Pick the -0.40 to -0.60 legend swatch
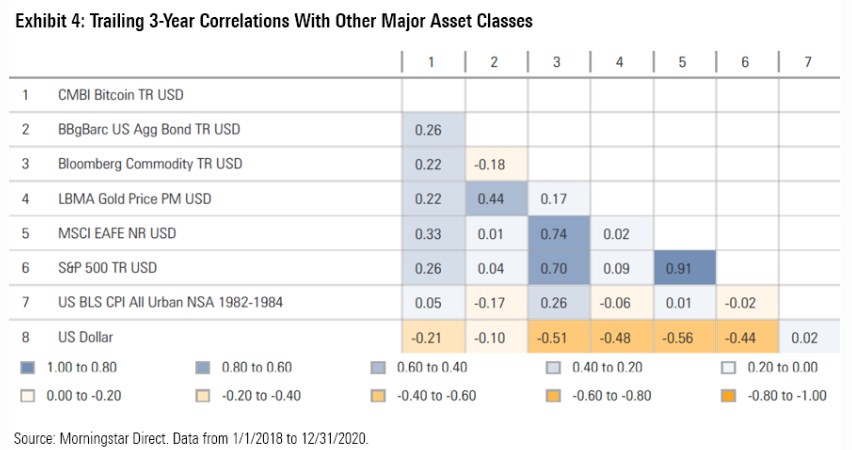Viewport: 852px width, 450px height. pos(379,394)
